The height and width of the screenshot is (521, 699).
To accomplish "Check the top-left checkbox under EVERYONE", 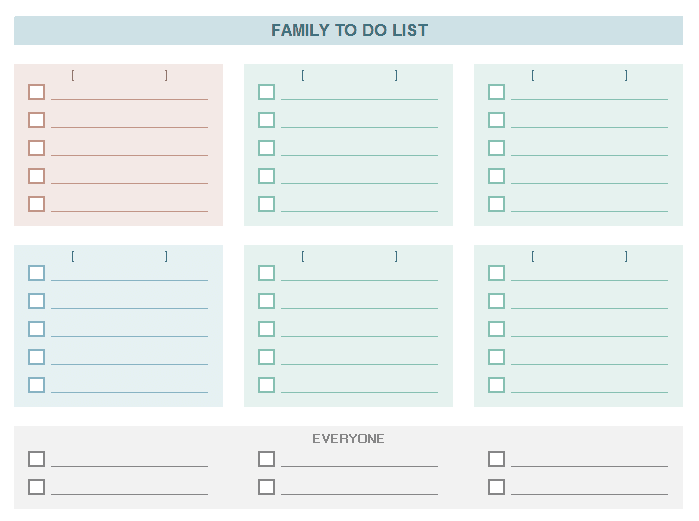I will pos(37,459).
